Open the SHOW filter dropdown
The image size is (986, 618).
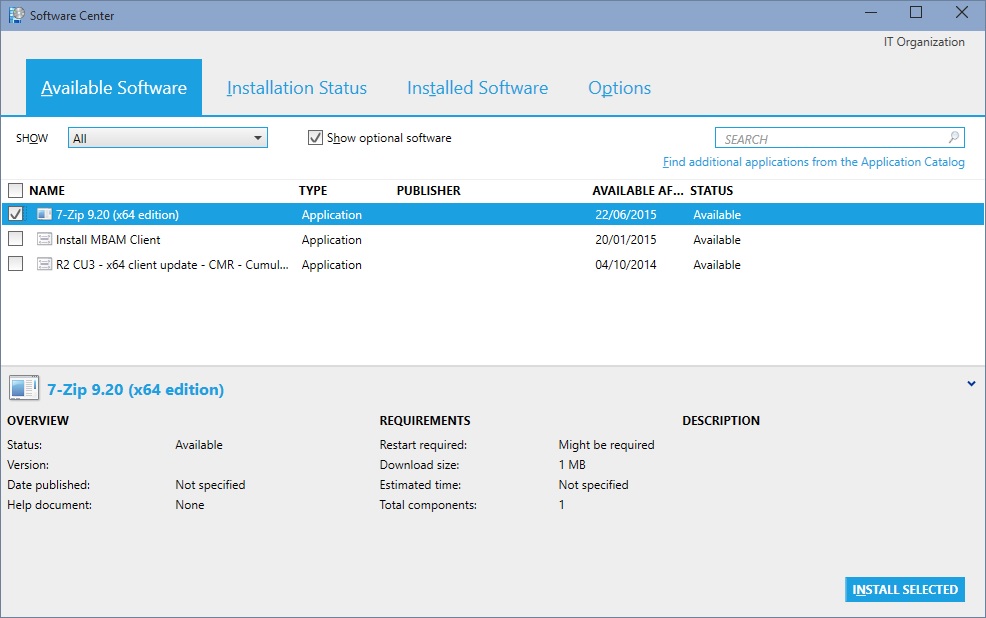[x=168, y=138]
